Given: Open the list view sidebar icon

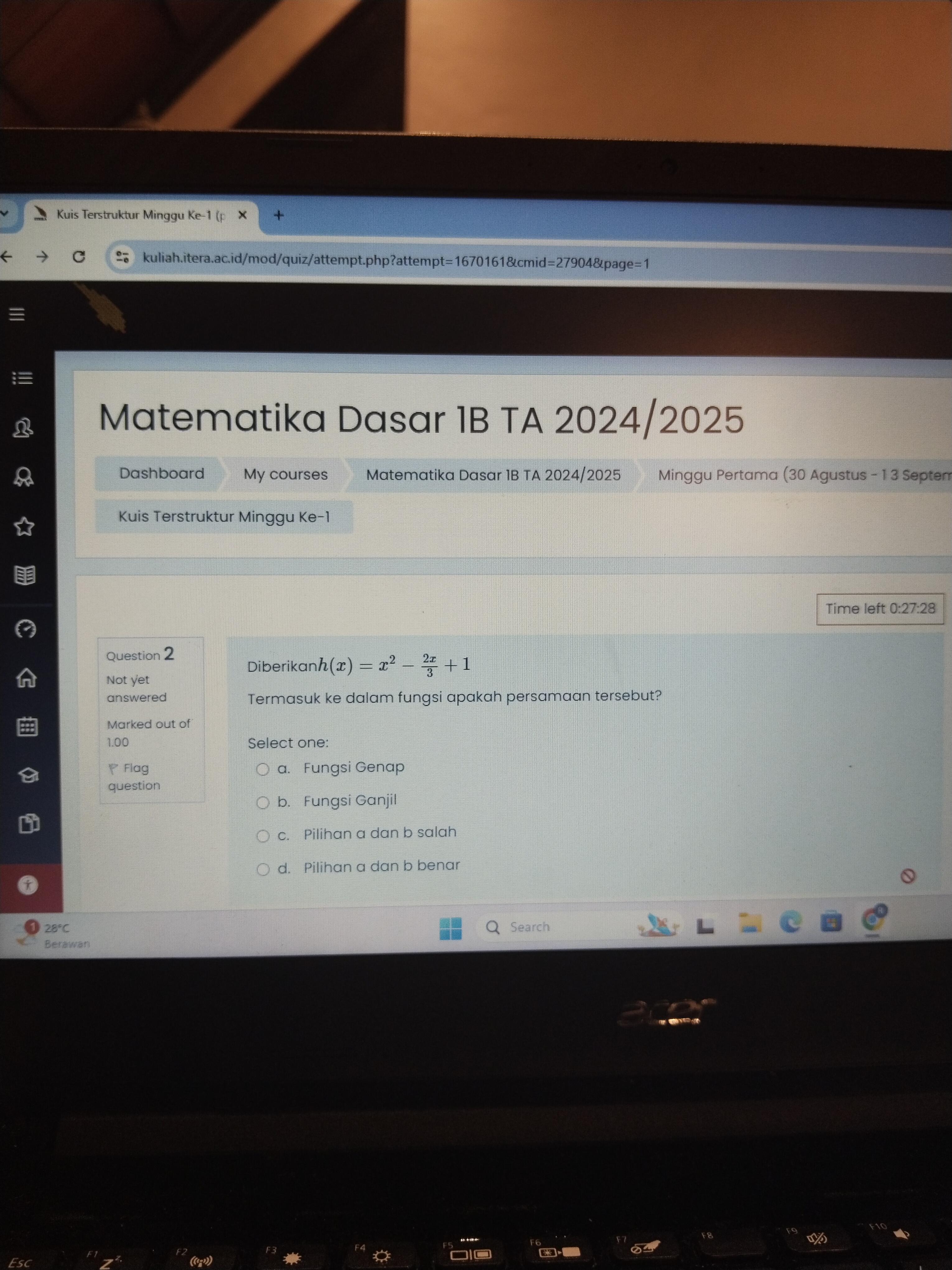Looking at the screenshot, I should point(22,378).
